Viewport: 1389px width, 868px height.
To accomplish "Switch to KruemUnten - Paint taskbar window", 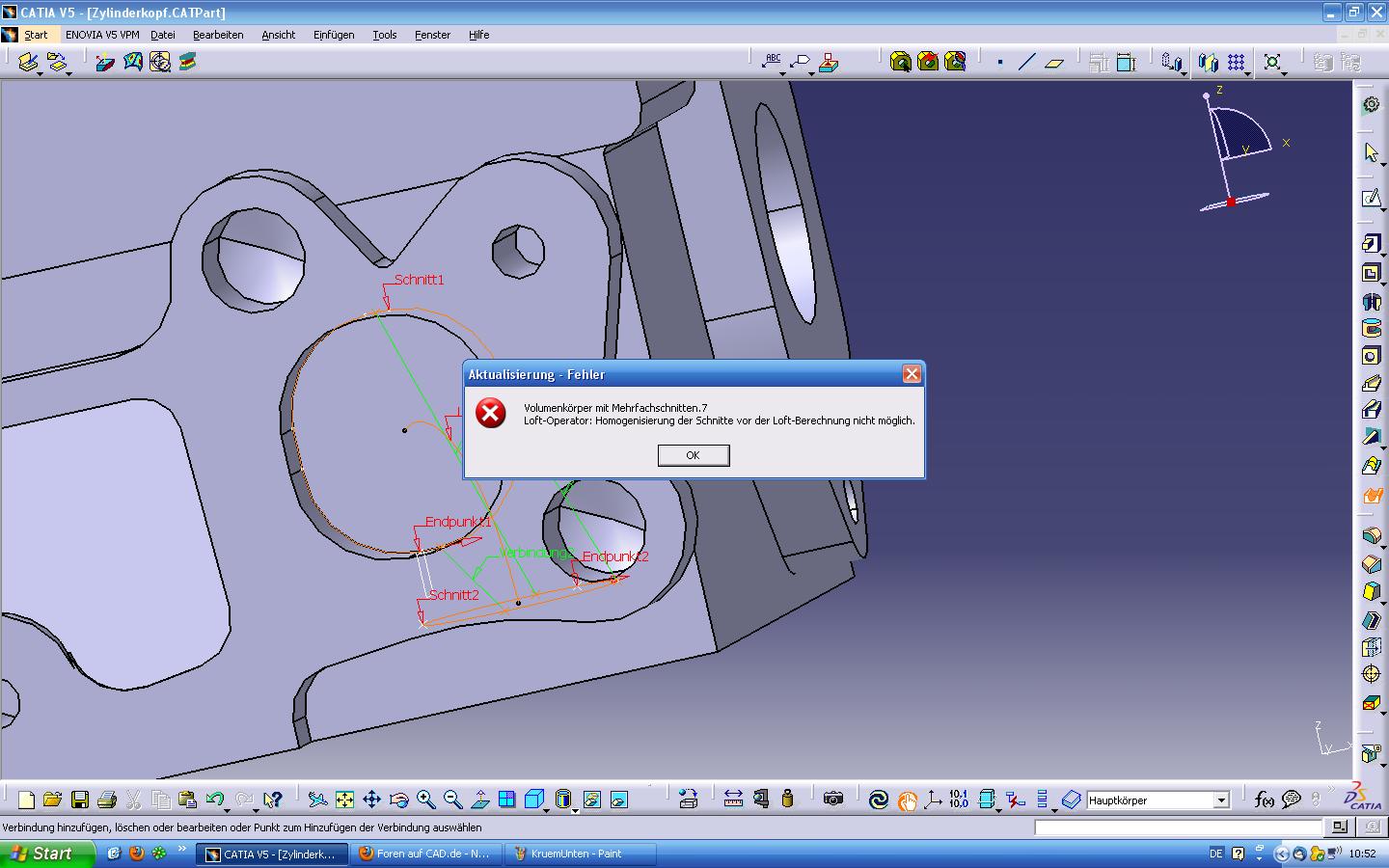I will click(581, 854).
